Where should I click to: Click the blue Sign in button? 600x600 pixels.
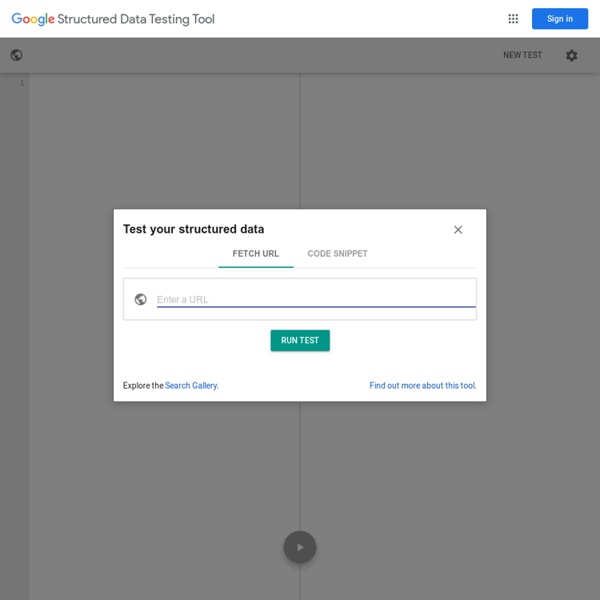(559, 19)
